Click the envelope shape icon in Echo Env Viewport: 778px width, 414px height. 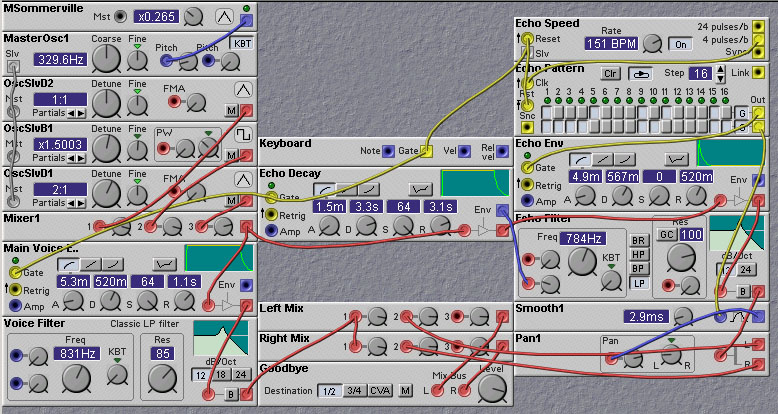679,159
